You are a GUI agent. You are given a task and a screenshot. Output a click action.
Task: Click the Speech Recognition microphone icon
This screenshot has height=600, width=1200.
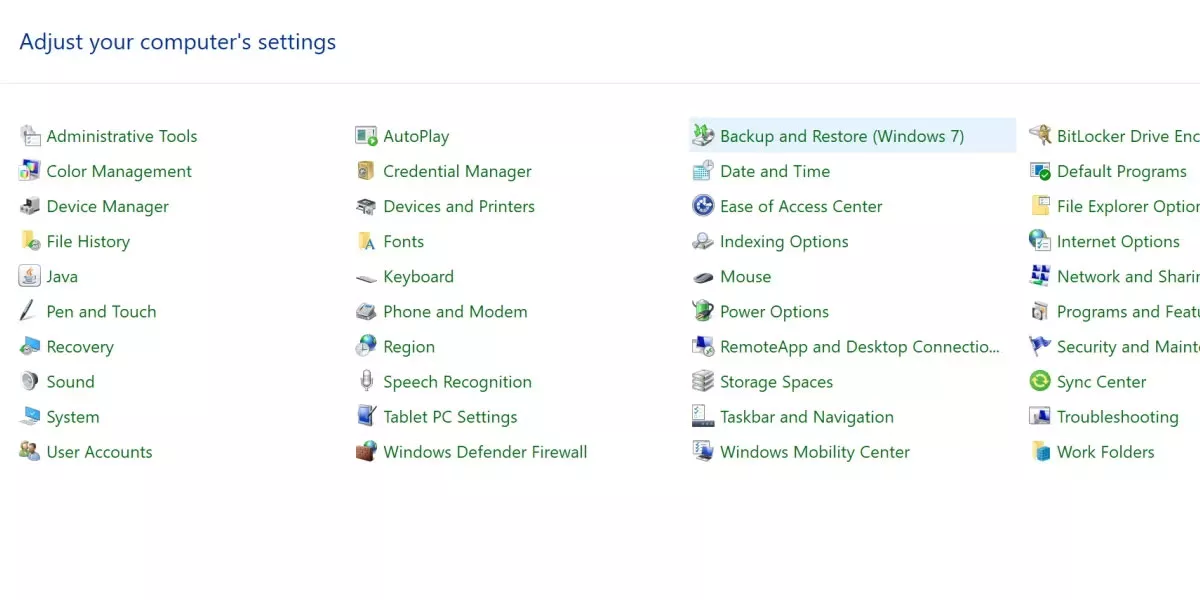(x=366, y=382)
